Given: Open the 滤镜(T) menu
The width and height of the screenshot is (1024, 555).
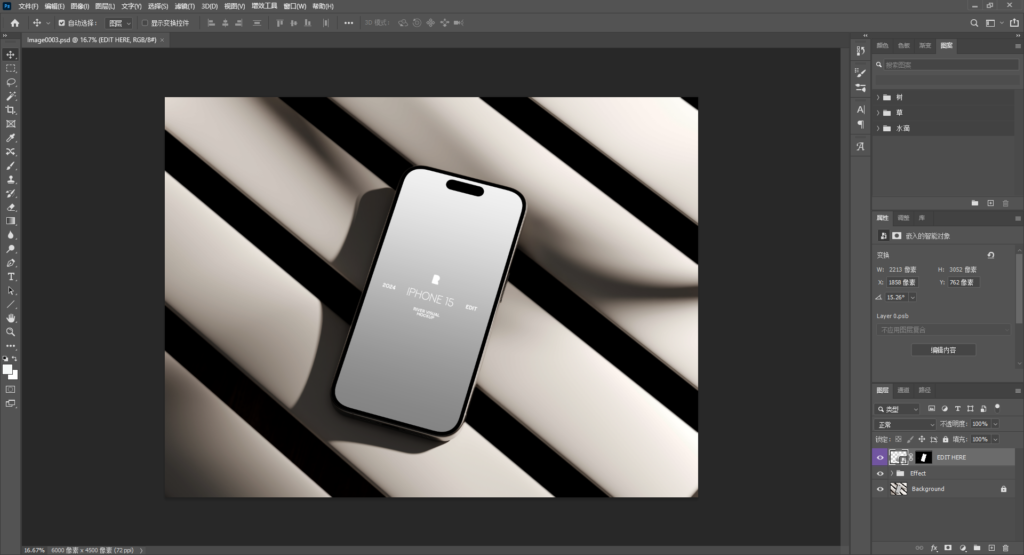Looking at the screenshot, I should coord(185,6).
